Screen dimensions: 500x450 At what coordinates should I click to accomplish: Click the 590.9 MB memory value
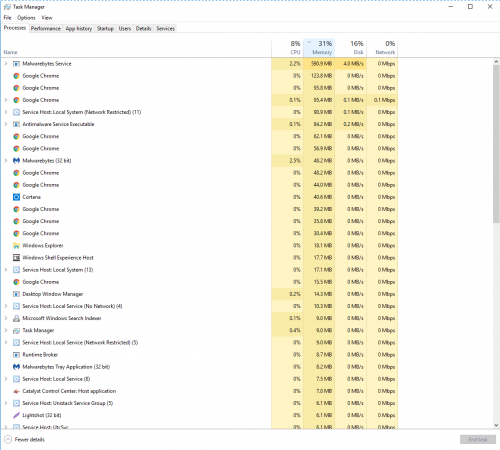pyautogui.click(x=321, y=64)
